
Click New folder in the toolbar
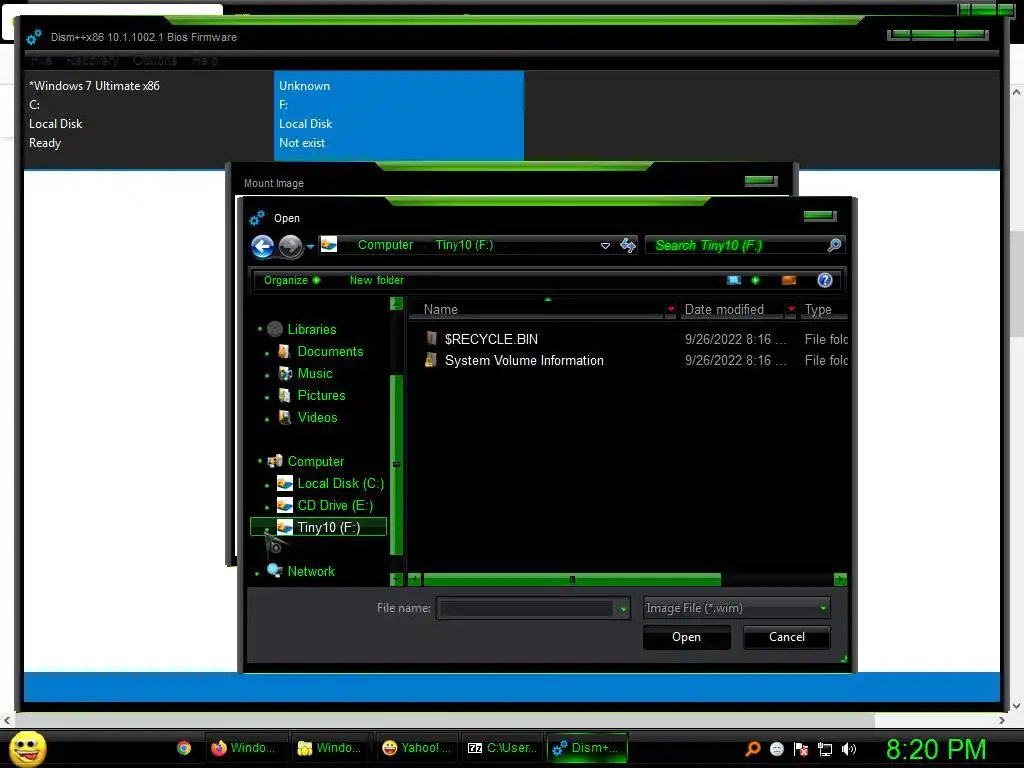tap(376, 280)
